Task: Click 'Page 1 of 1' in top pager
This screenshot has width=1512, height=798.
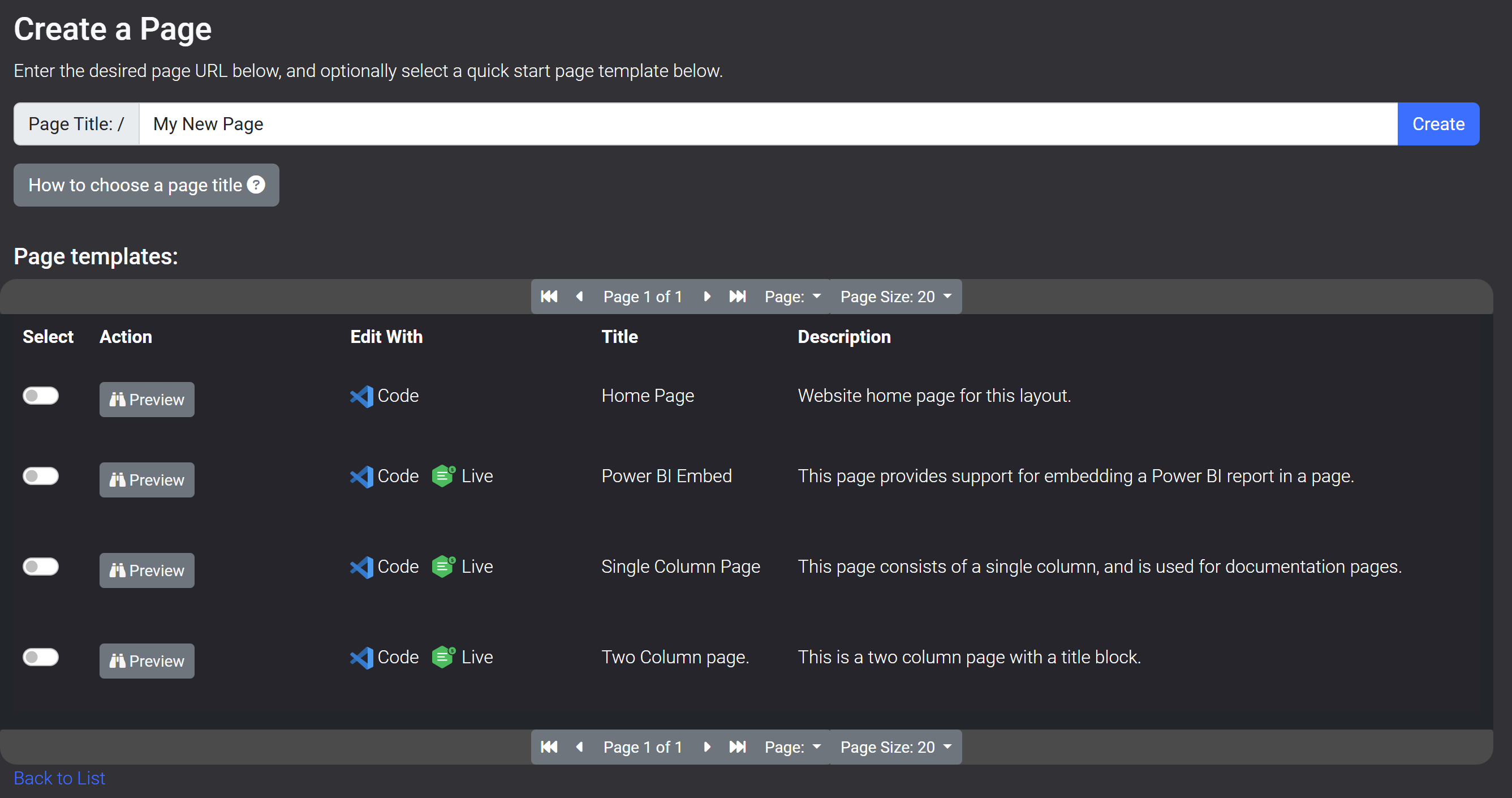Action: click(x=643, y=297)
